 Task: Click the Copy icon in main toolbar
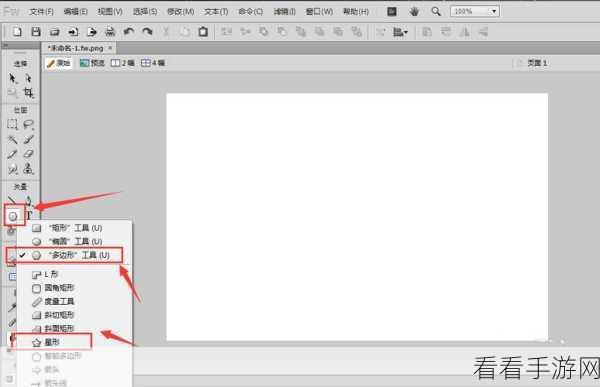pos(184,32)
